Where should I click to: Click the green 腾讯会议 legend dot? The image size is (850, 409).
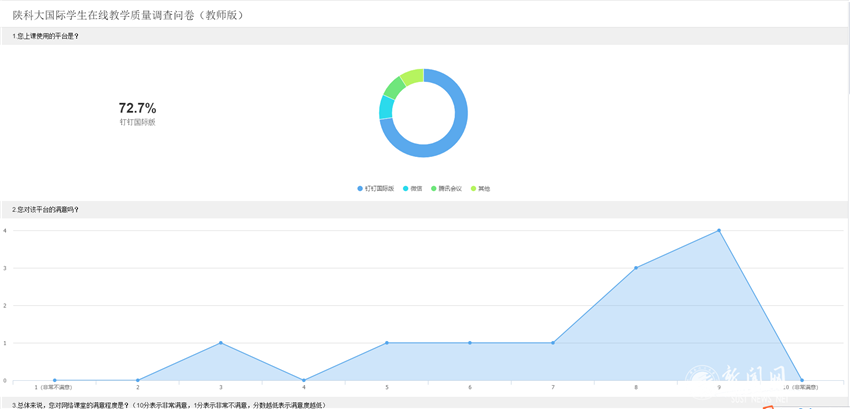[x=433, y=188]
